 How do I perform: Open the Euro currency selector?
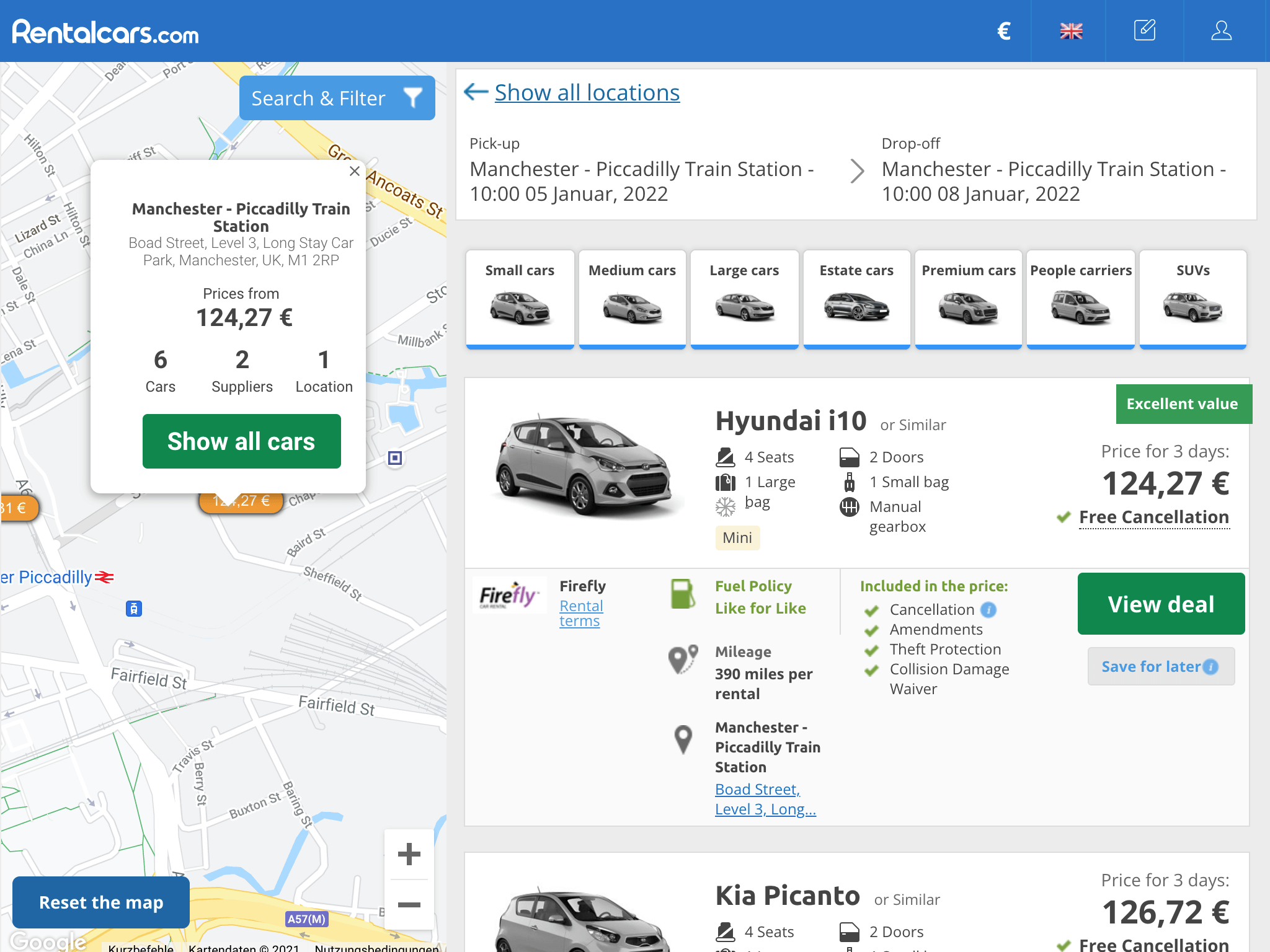pos(1004,31)
